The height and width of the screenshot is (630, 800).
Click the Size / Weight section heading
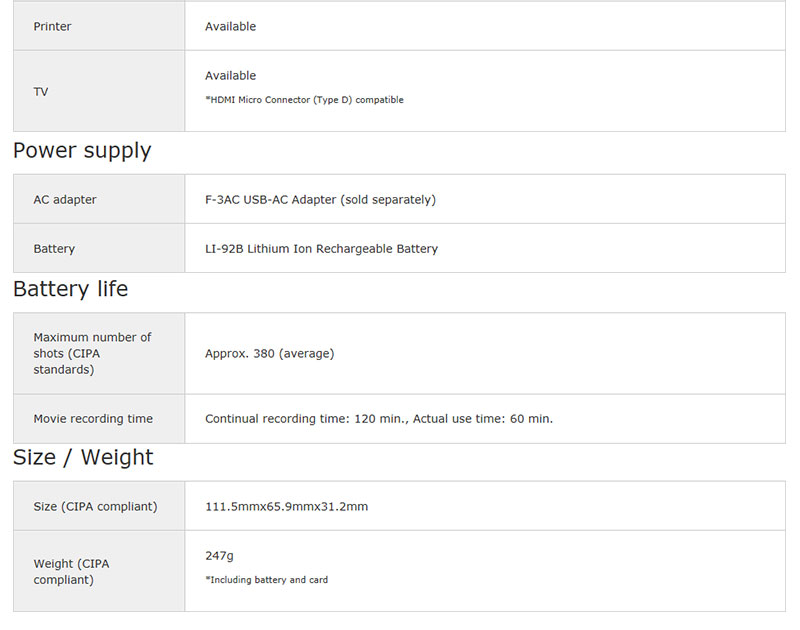83,458
